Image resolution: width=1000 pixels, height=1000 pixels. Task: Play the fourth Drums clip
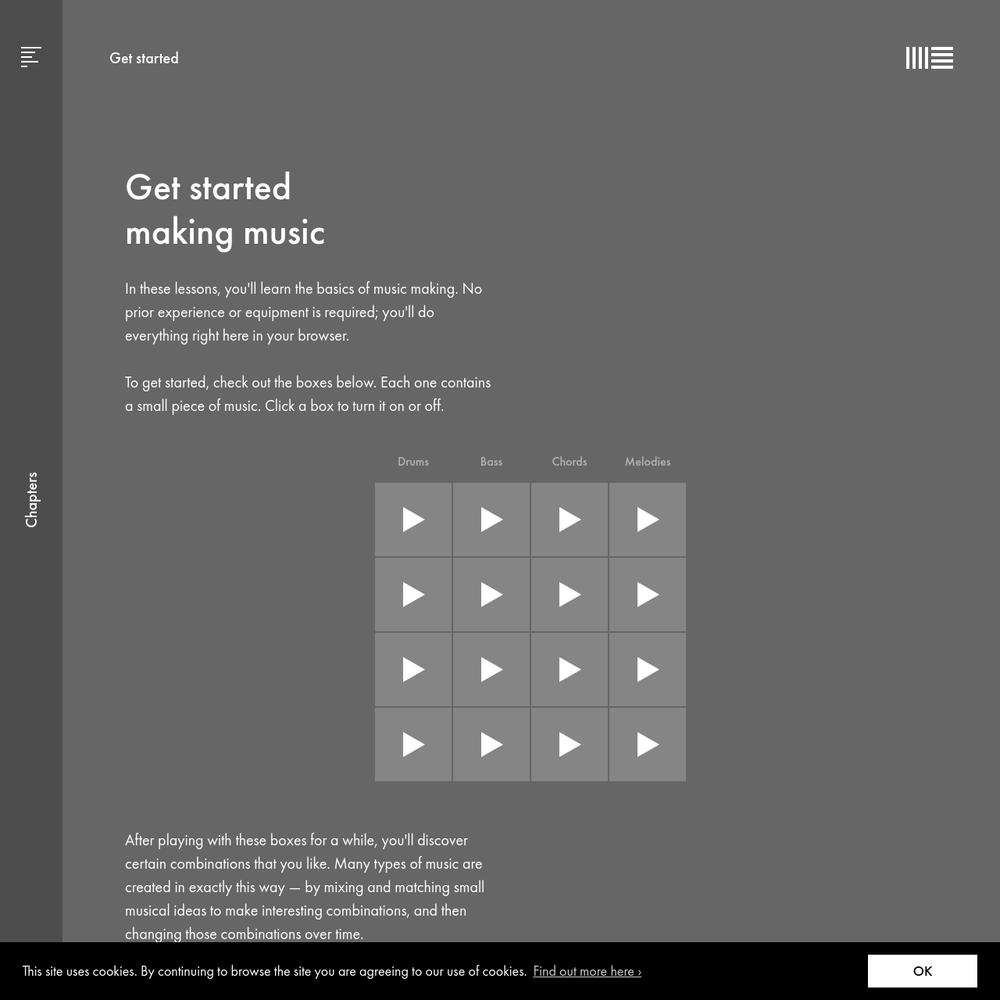tap(413, 745)
